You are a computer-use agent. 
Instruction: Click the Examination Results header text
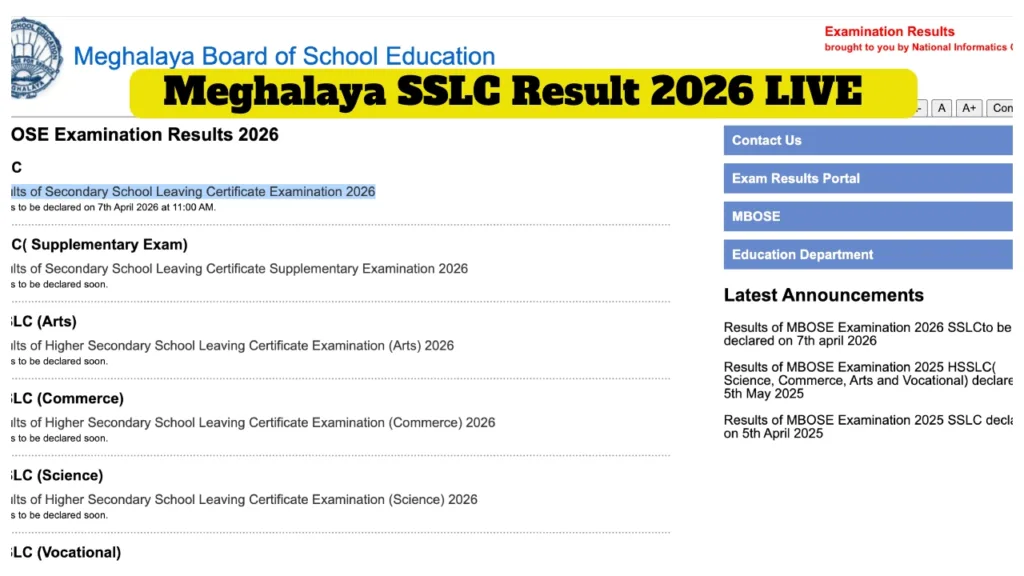tap(889, 31)
